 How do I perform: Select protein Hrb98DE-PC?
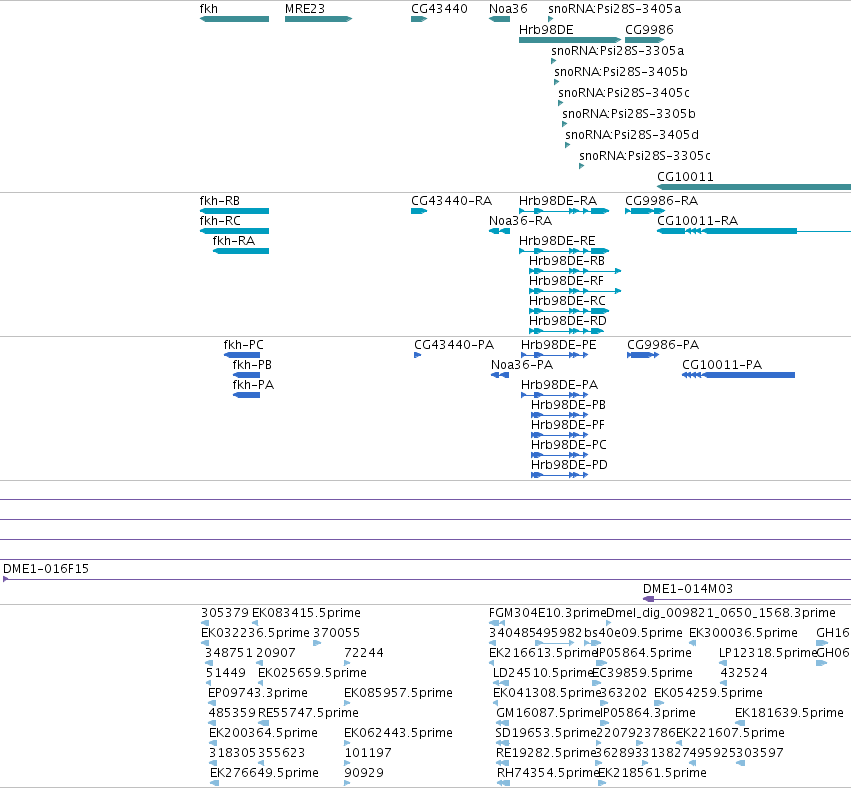560,455
